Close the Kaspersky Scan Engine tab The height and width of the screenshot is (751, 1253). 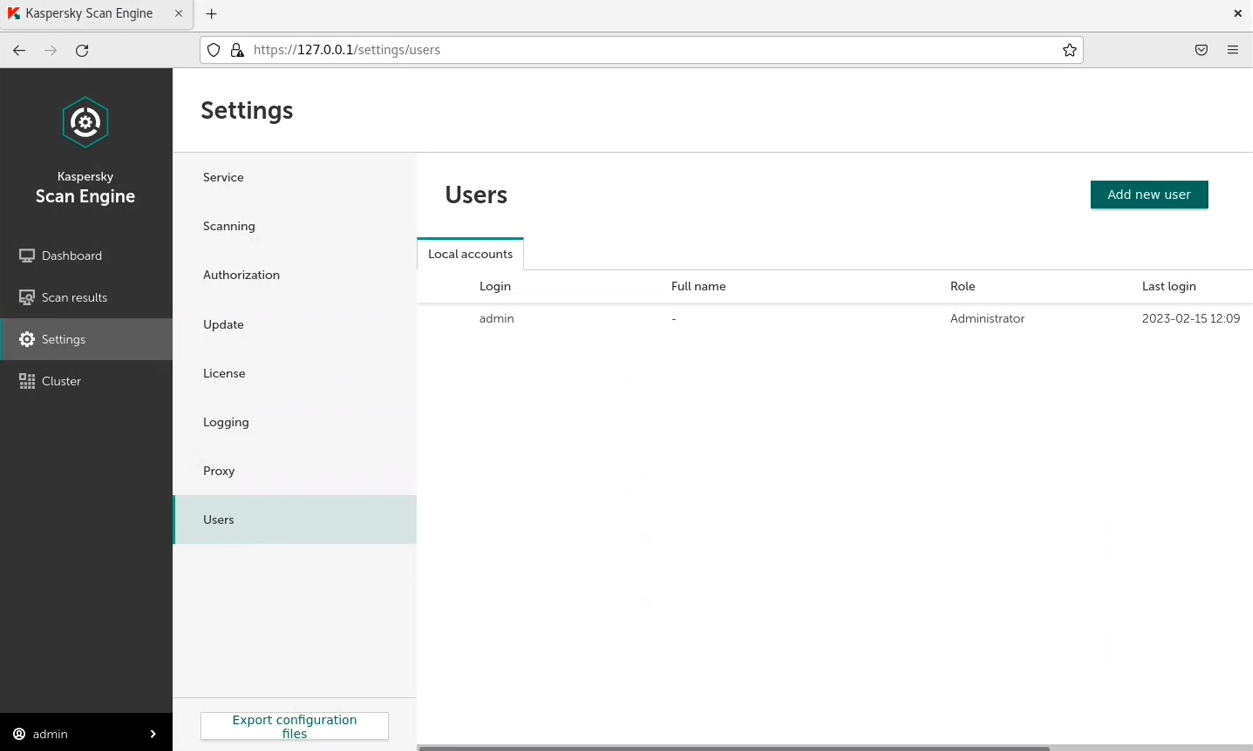click(179, 14)
